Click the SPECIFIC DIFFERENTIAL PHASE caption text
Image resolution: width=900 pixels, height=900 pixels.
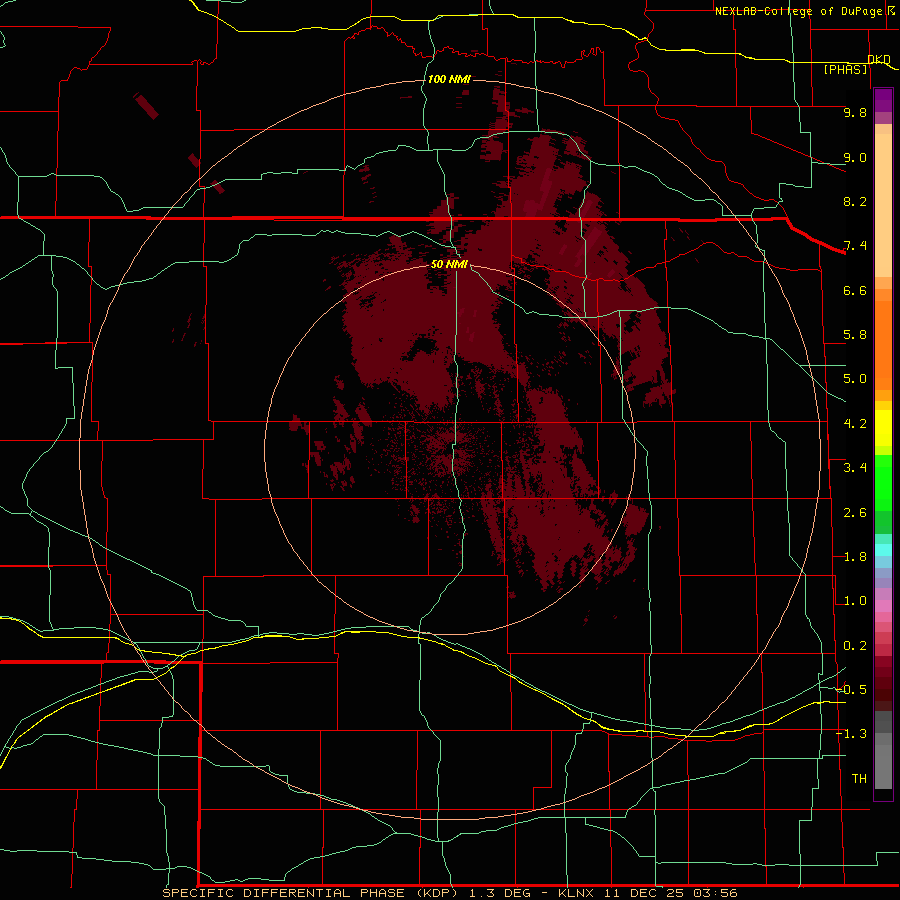tap(287, 893)
